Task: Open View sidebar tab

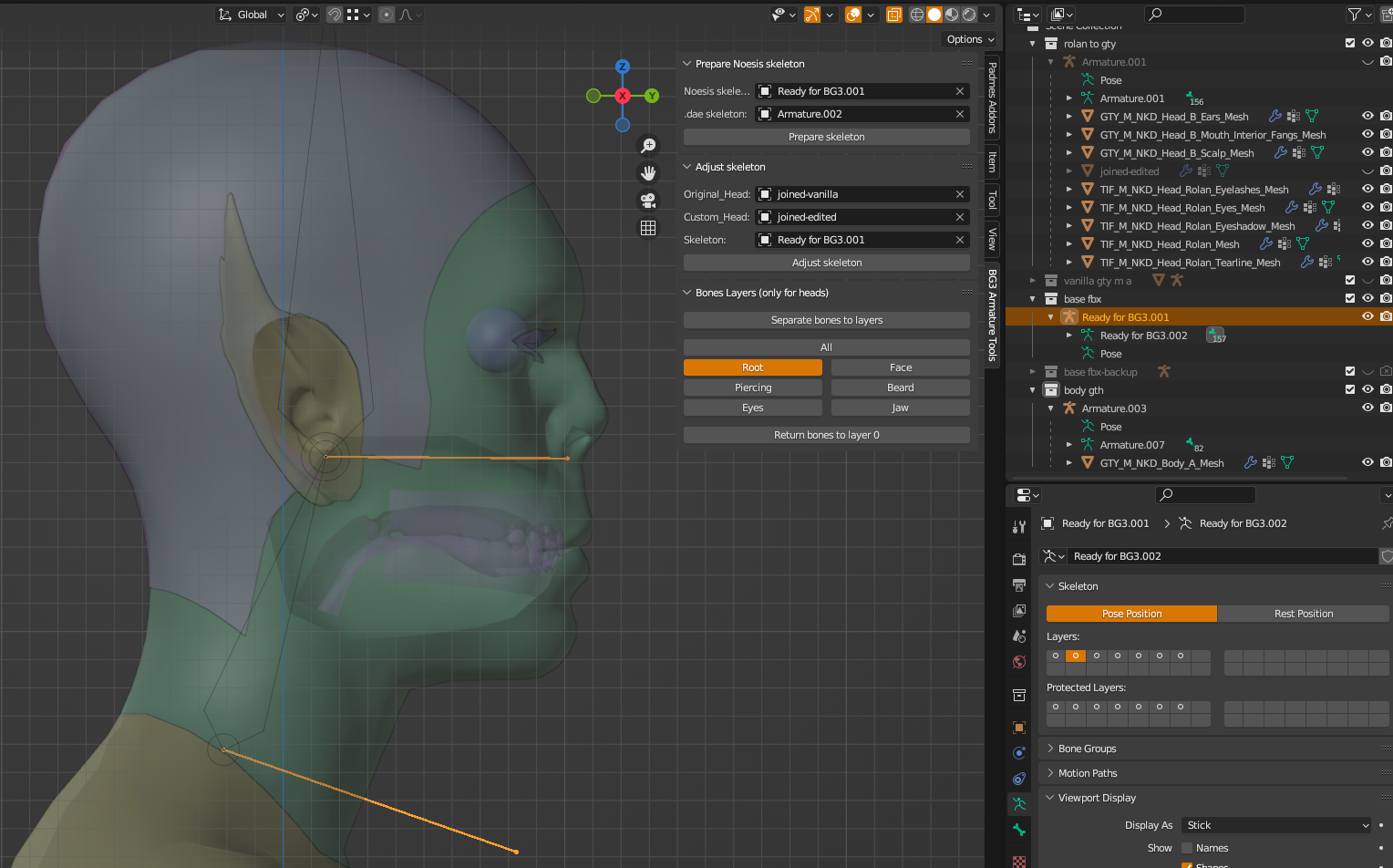Action: [x=992, y=239]
